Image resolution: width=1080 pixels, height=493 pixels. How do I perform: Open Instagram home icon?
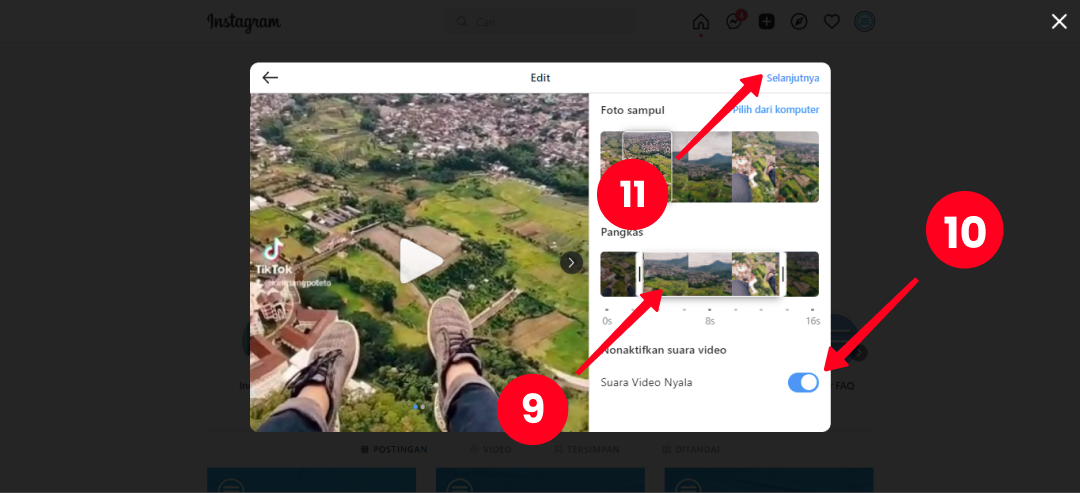pyautogui.click(x=700, y=22)
